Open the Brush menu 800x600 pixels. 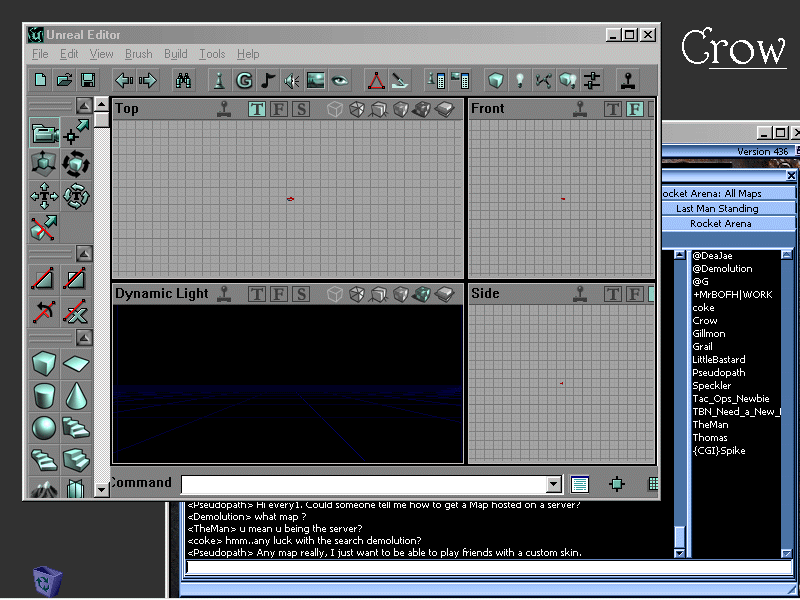[x=138, y=54]
